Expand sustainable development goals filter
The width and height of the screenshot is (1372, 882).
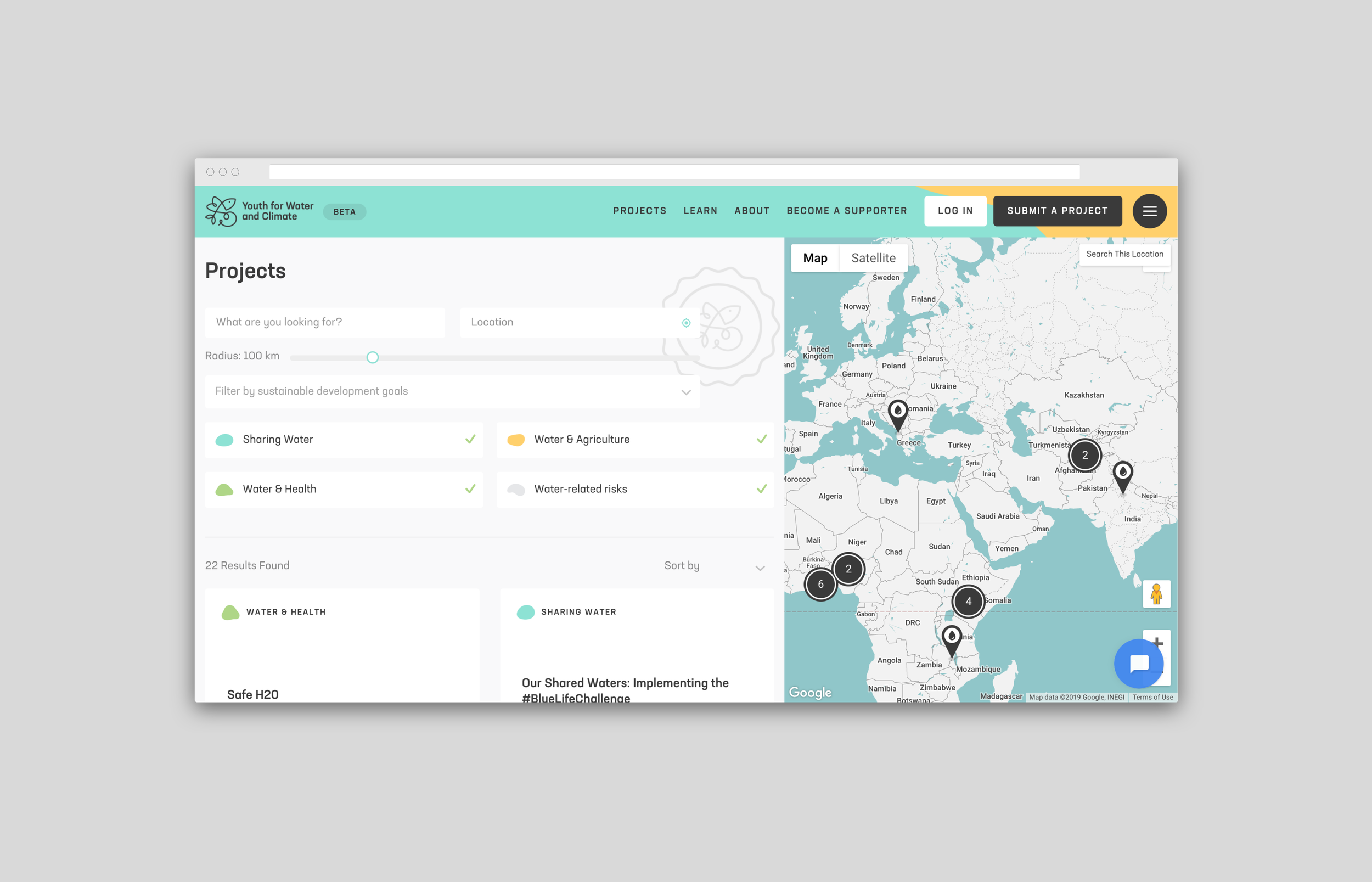point(452,392)
